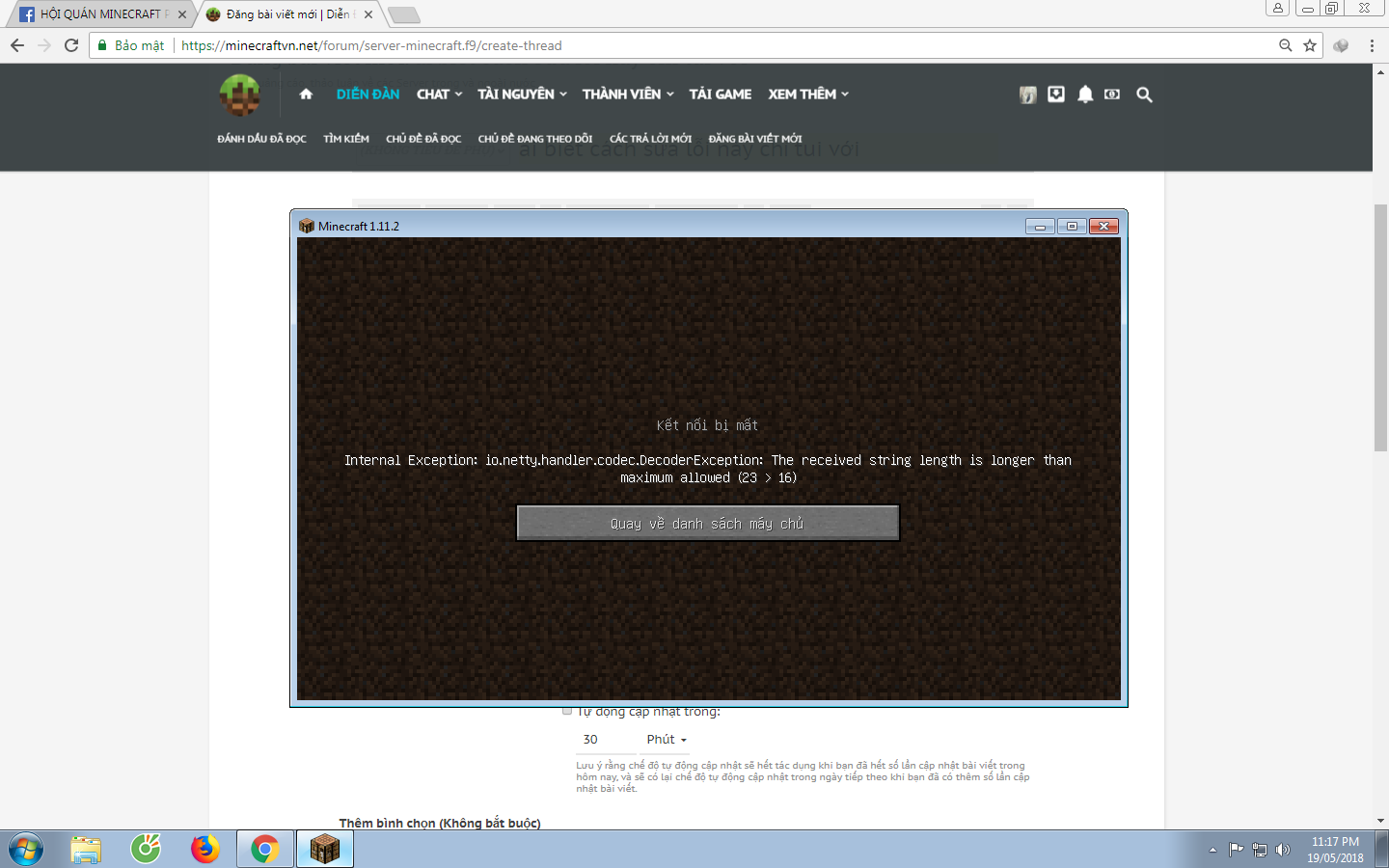The image size is (1389, 868).
Task: Click the Thêm bình chọn (Không bắt buộc) heading
Action: click(440, 823)
